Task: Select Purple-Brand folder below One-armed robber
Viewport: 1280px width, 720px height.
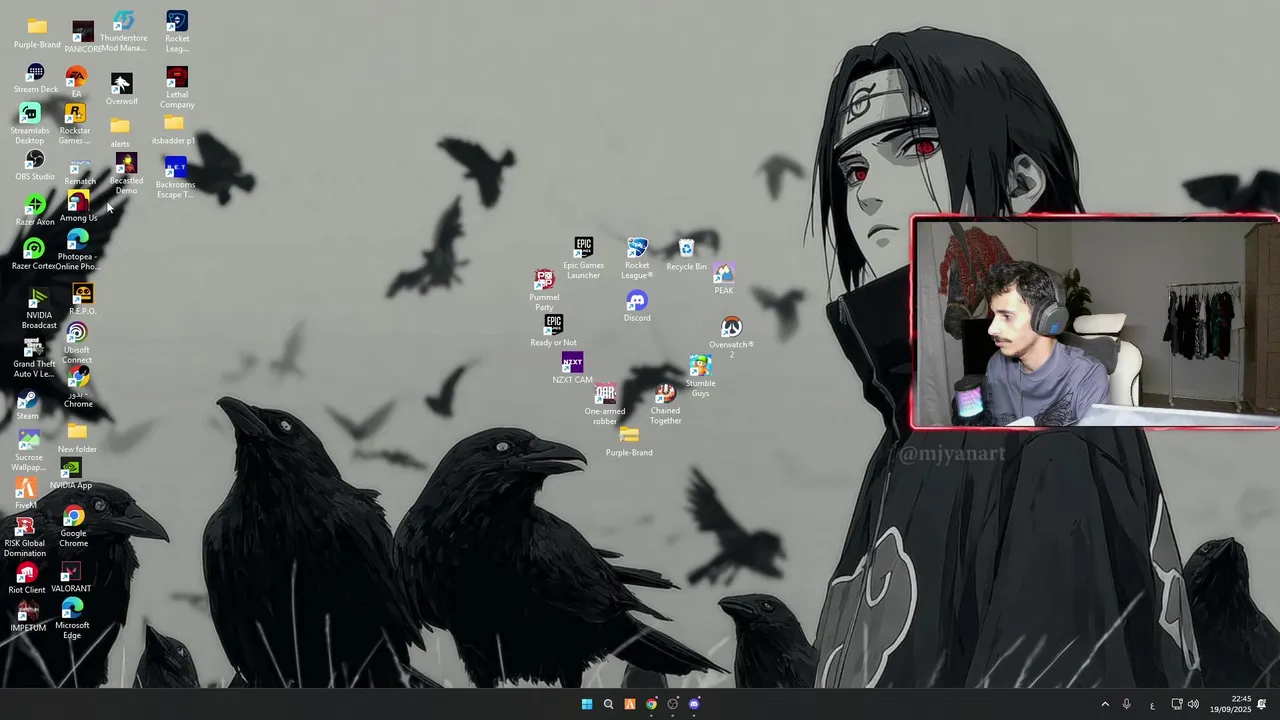Action: point(629,441)
